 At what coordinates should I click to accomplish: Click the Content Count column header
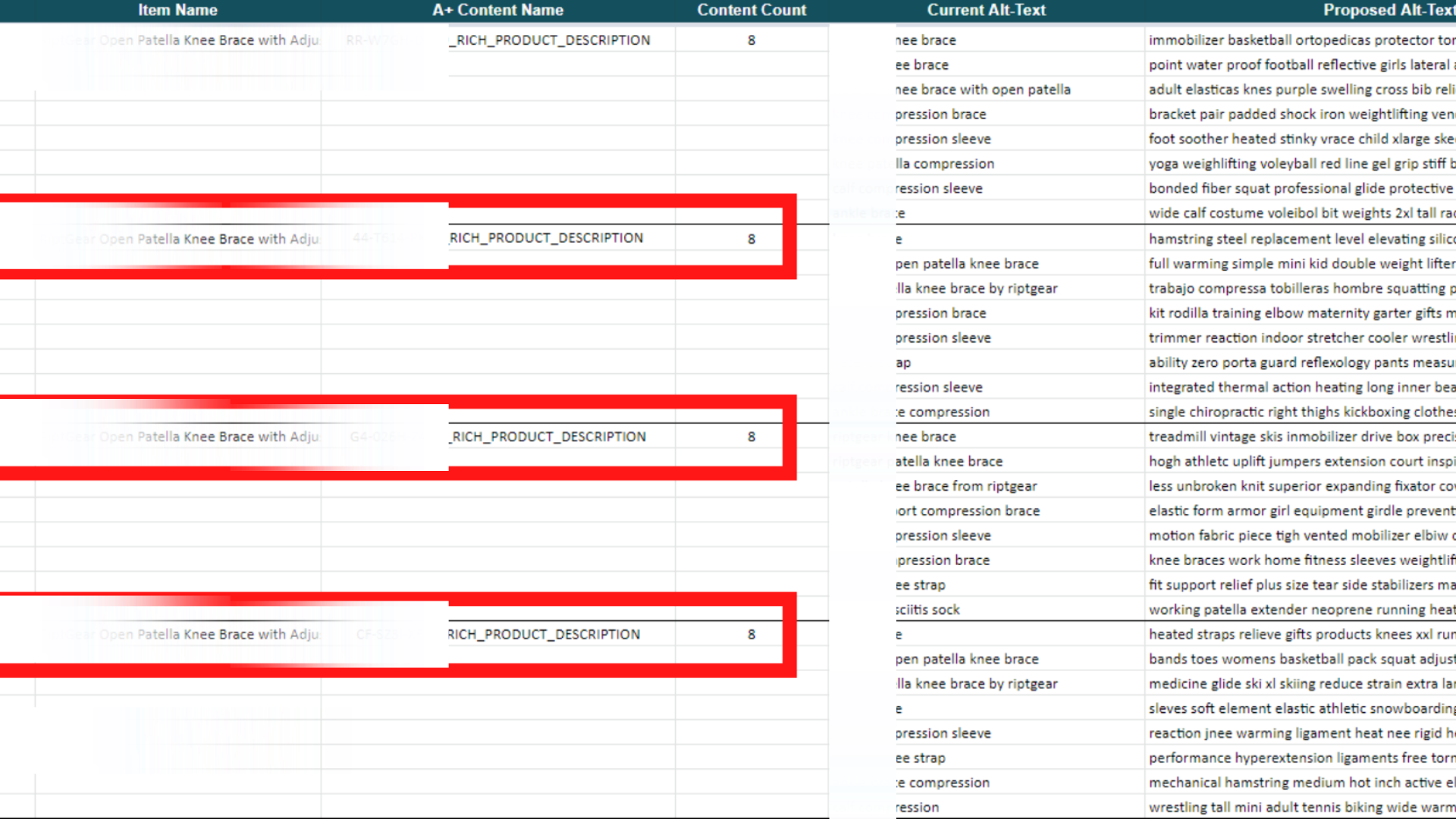751,10
